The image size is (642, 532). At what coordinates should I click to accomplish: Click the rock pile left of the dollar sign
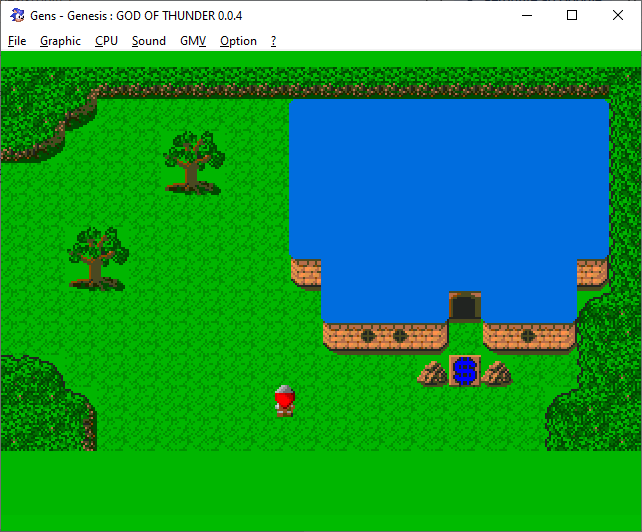[x=432, y=374]
